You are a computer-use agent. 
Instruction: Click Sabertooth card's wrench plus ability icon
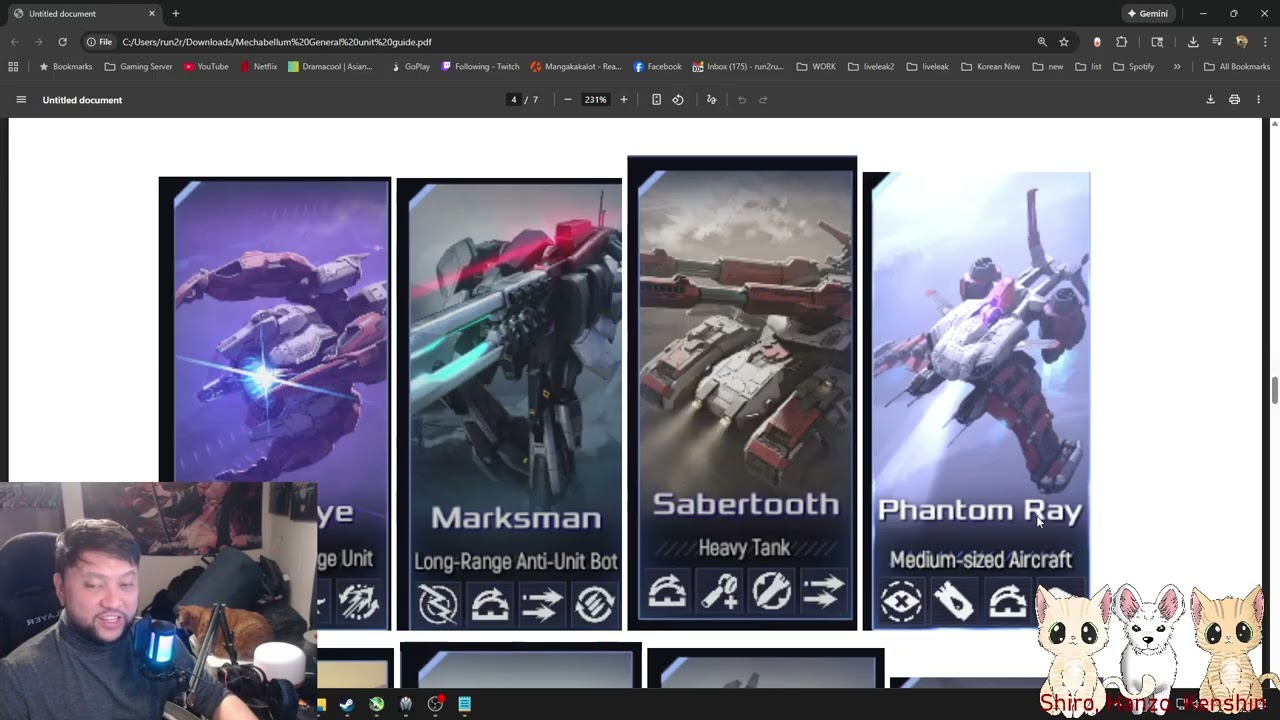tap(719, 592)
